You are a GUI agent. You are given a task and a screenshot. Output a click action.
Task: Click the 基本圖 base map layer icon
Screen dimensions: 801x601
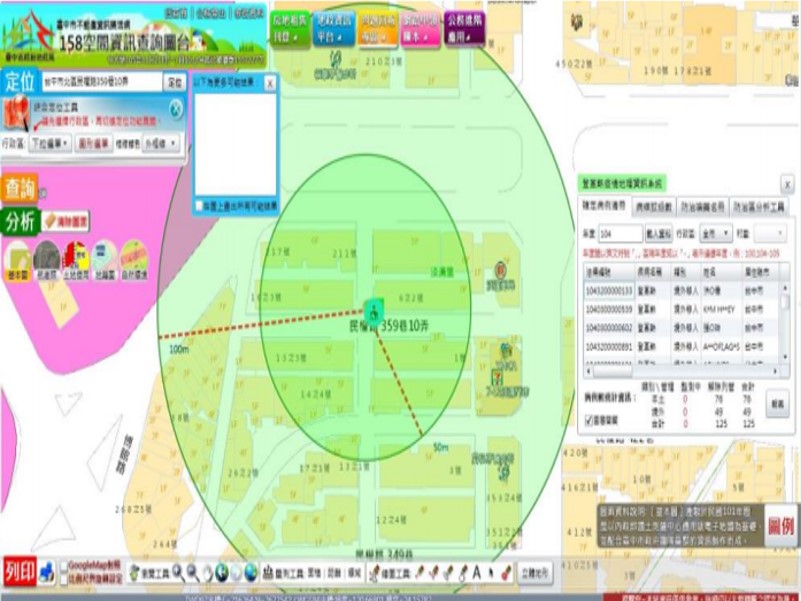pos(17,259)
